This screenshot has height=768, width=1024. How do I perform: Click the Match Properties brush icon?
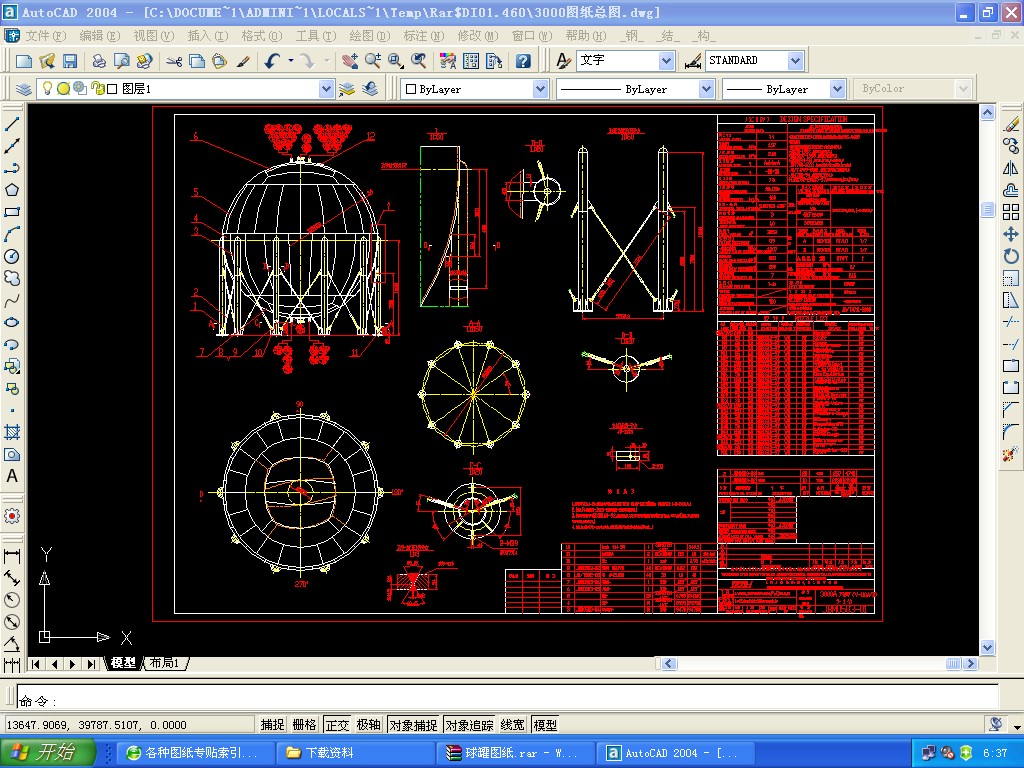[243, 61]
